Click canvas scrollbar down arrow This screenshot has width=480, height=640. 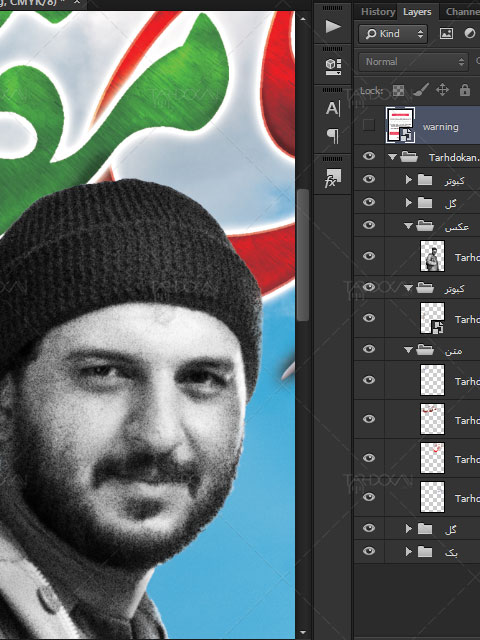[302, 633]
